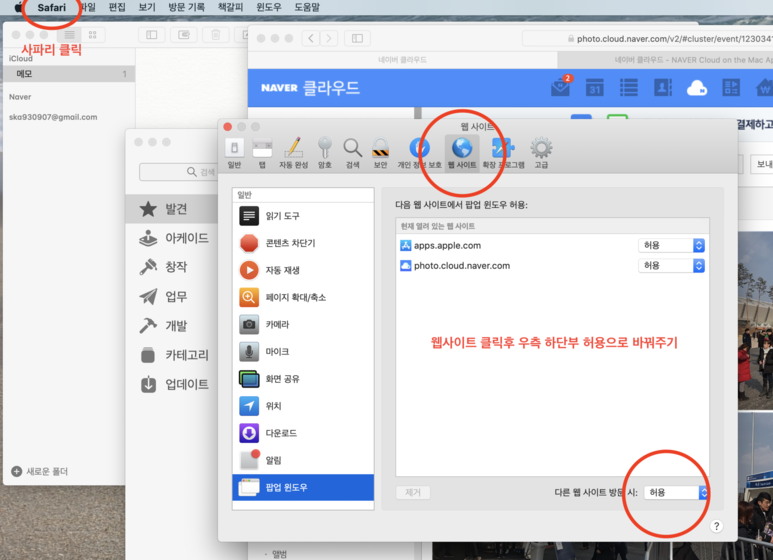The width and height of the screenshot is (773, 560).
Task: Open the 웹 사이트 preferences tab
Action: (x=462, y=154)
